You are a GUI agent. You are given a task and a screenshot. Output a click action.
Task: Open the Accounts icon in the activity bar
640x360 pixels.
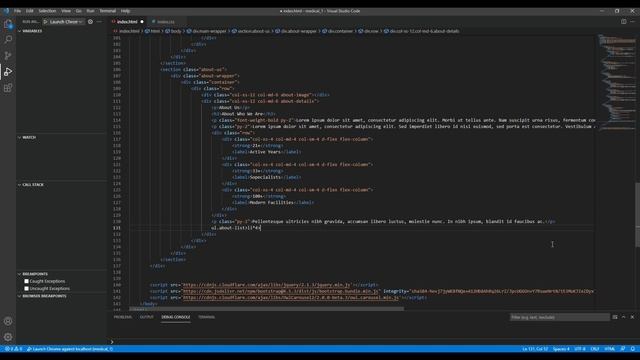(8, 321)
